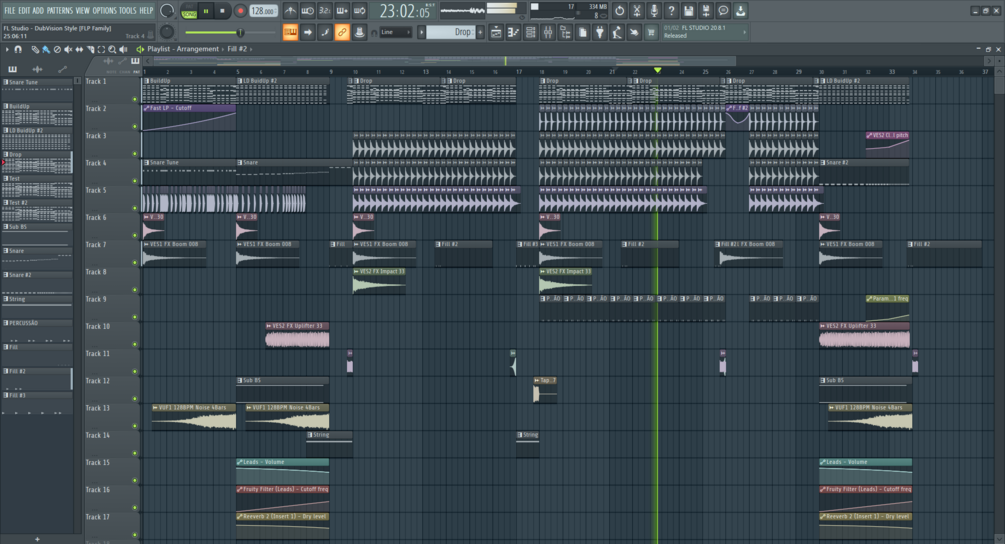The width and height of the screenshot is (1005, 544).
Task: Save project with floppy disk icon
Action: (x=688, y=11)
